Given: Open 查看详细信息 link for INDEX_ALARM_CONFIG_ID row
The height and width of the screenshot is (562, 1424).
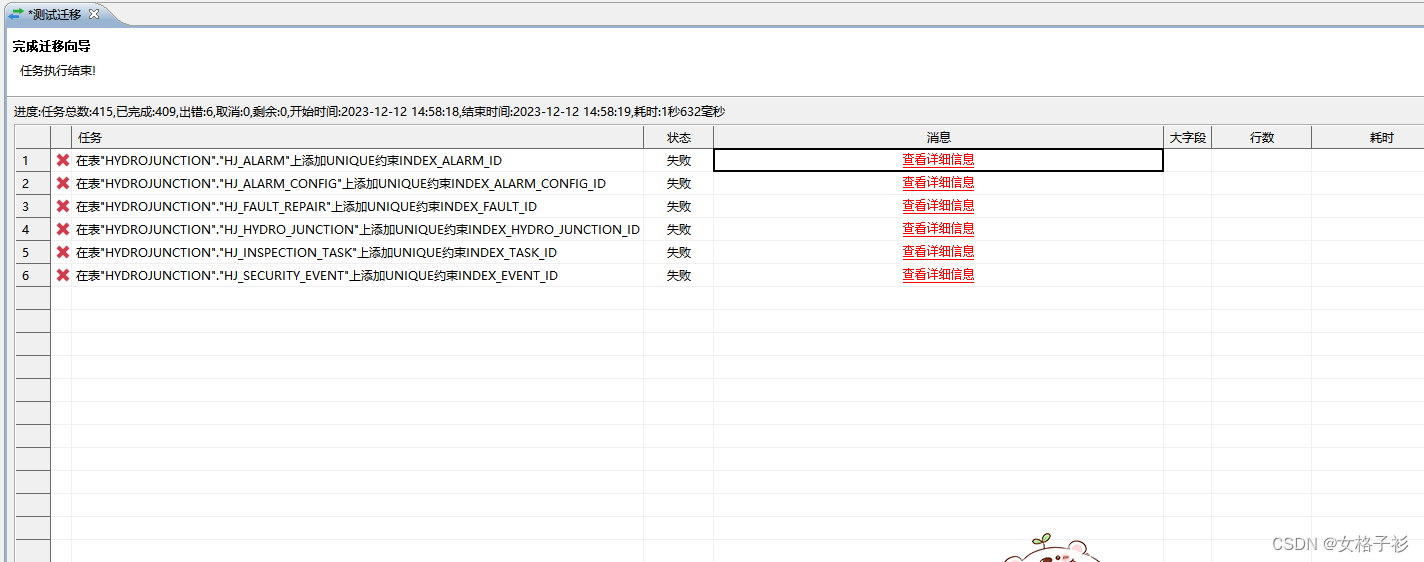Looking at the screenshot, I should coord(938,183).
